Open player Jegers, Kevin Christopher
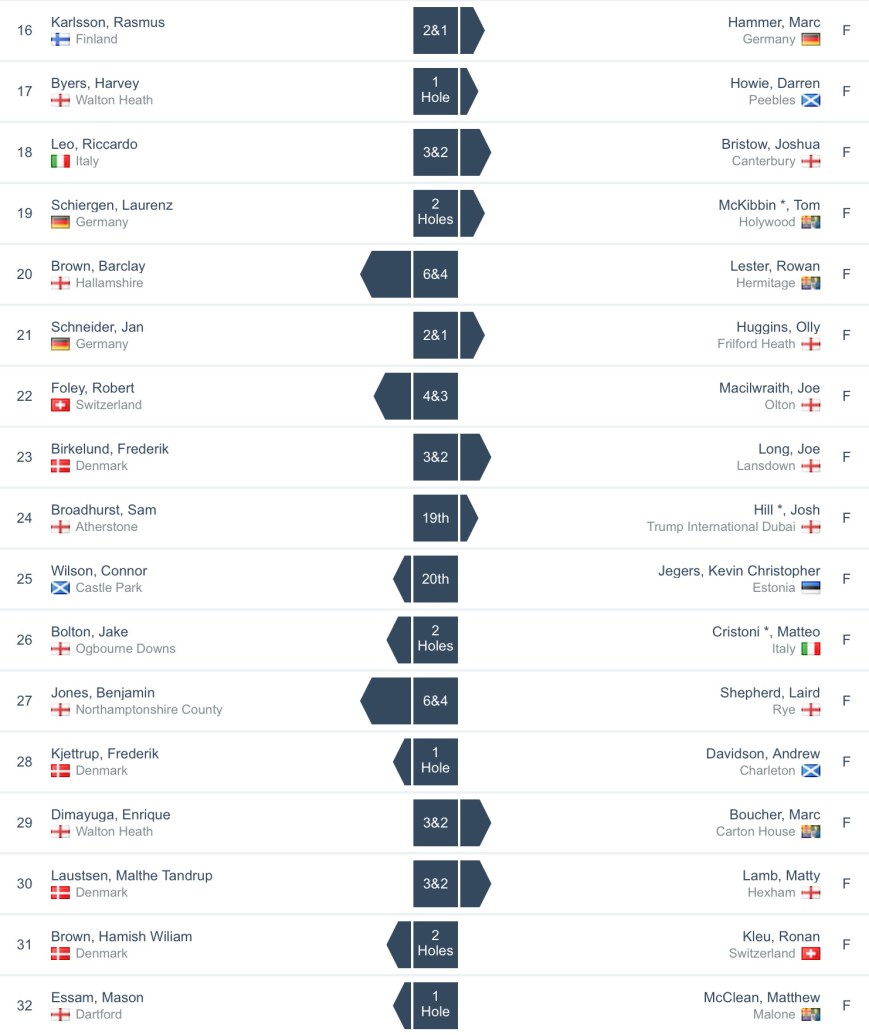The width and height of the screenshot is (869, 1035). tap(739, 571)
